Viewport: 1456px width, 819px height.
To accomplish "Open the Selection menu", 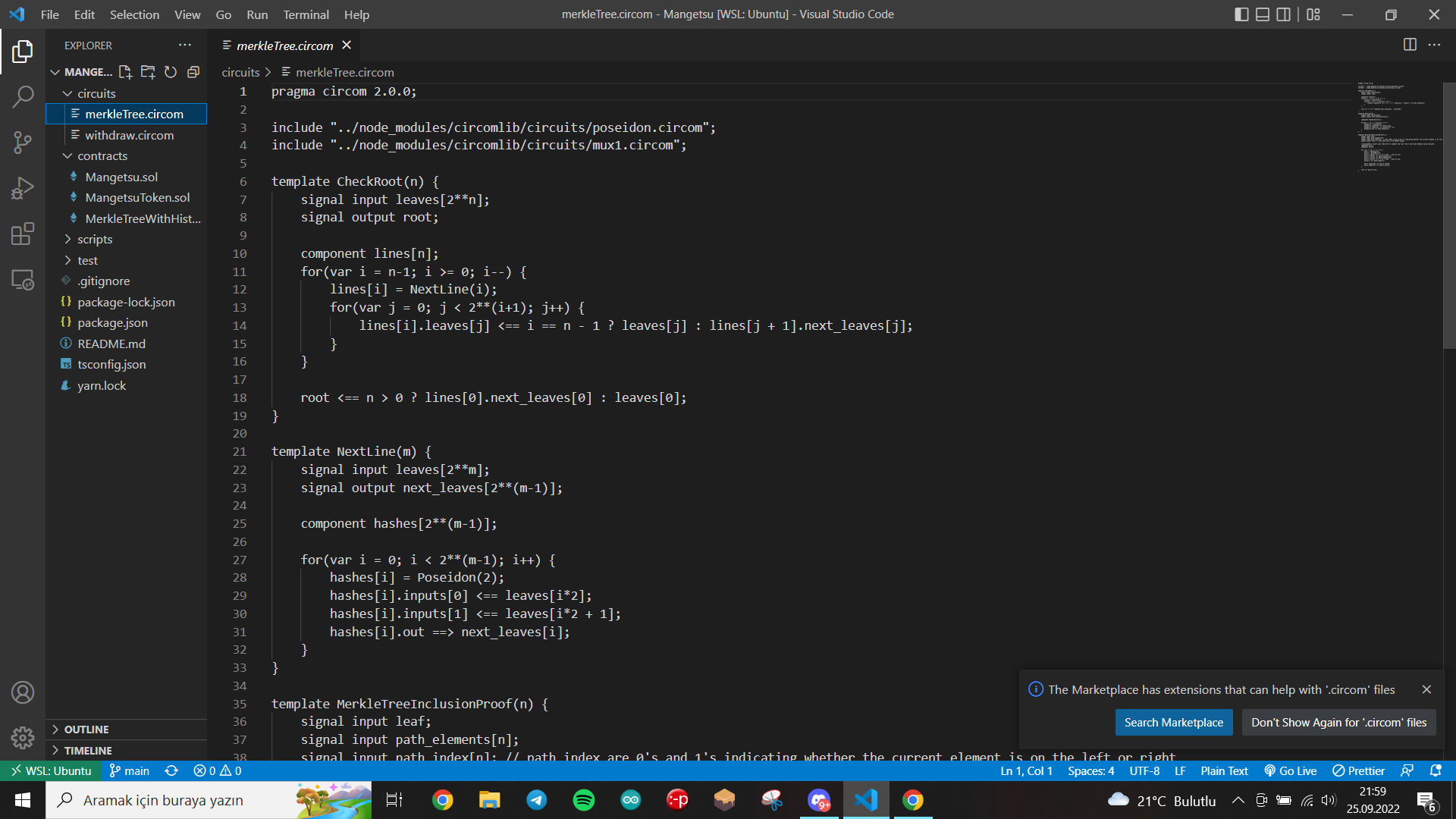I will click(x=134, y=14).
